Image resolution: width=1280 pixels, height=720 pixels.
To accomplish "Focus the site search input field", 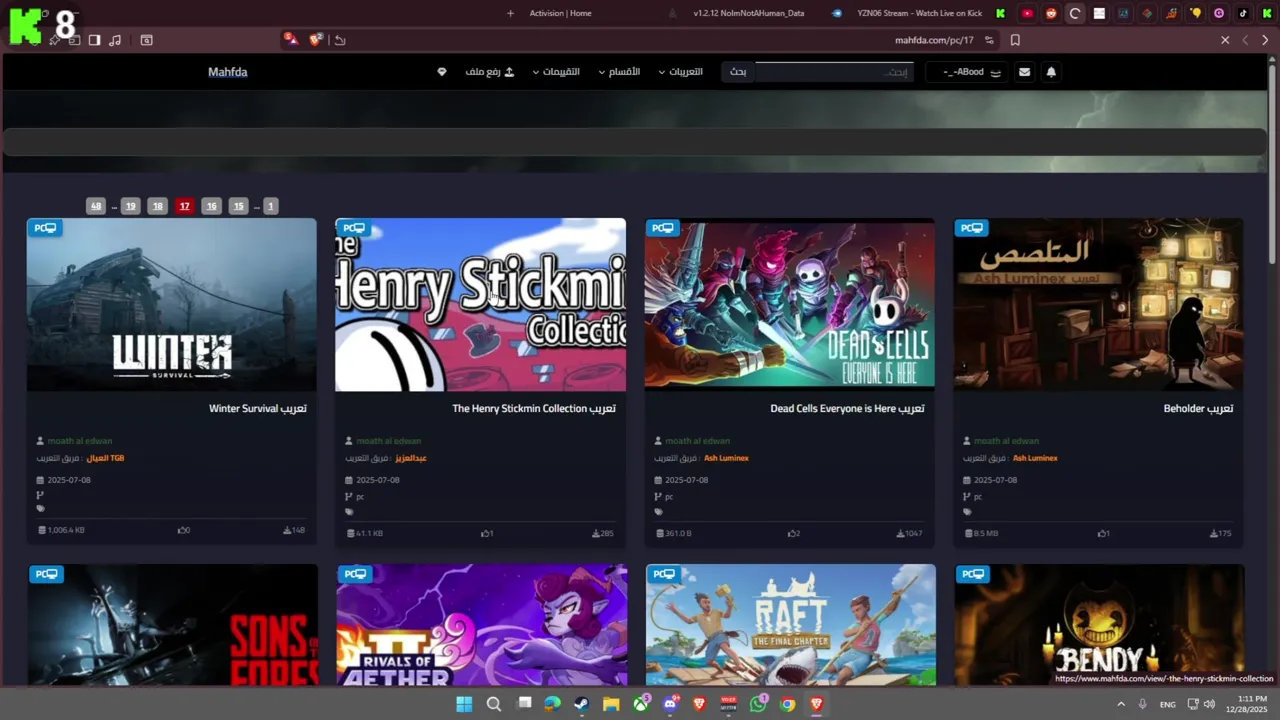I will [834, 72].
